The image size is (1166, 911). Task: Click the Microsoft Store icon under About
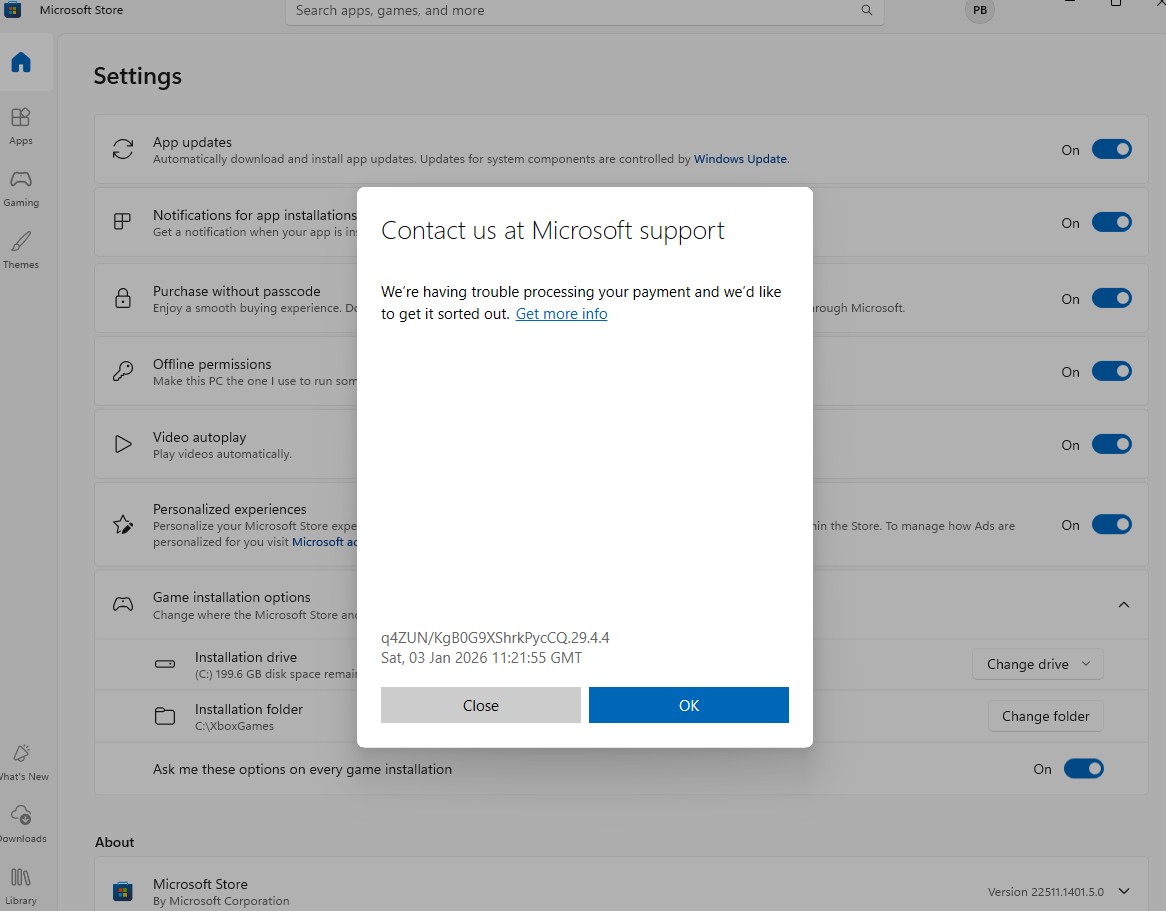[x=123, y=891]
